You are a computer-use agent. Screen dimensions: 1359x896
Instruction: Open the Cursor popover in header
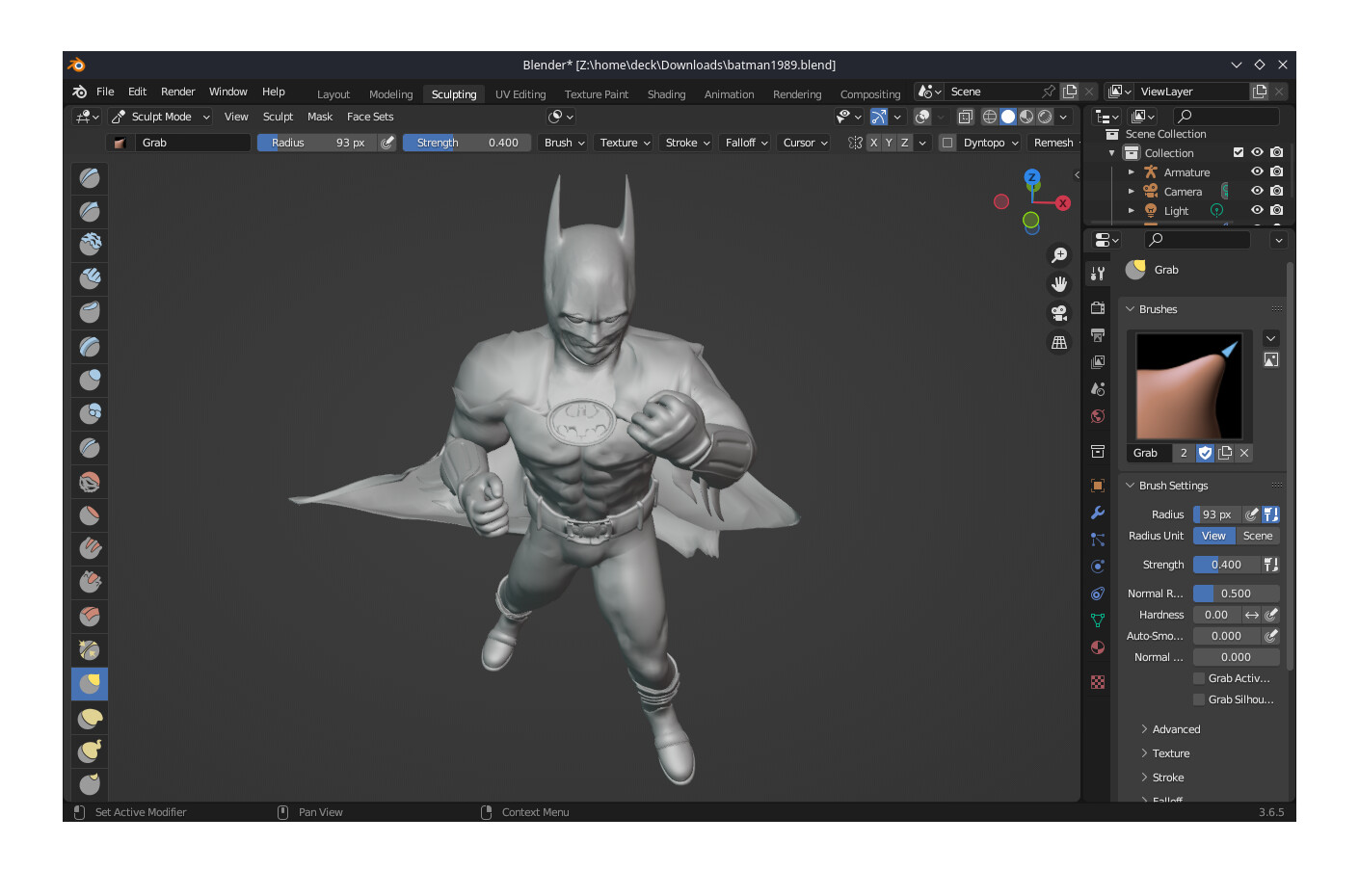805,143
